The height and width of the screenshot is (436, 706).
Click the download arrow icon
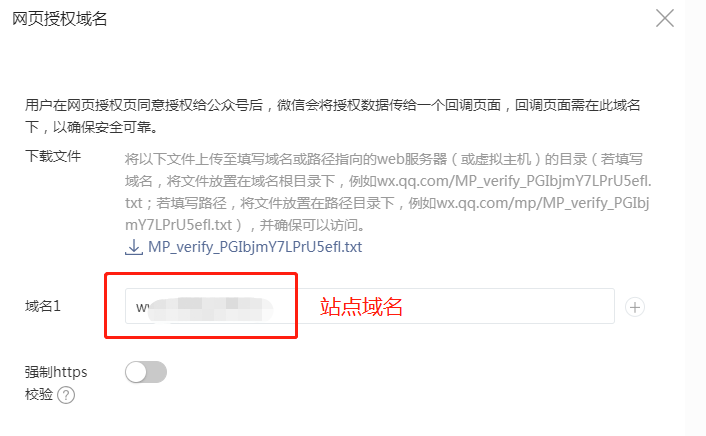point(134,247)
